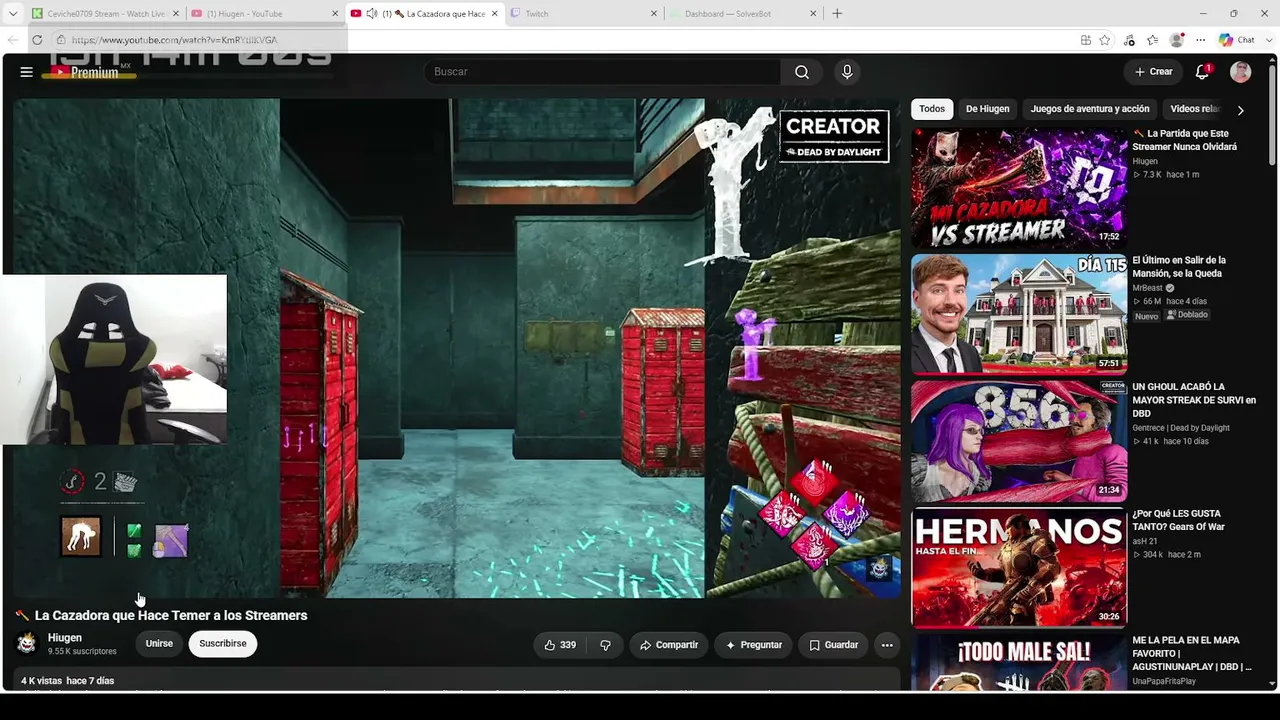Click the Unirse membership button
Image resolution: width=1280 pixels, height=720 pixels.
[x=159, y=644]
